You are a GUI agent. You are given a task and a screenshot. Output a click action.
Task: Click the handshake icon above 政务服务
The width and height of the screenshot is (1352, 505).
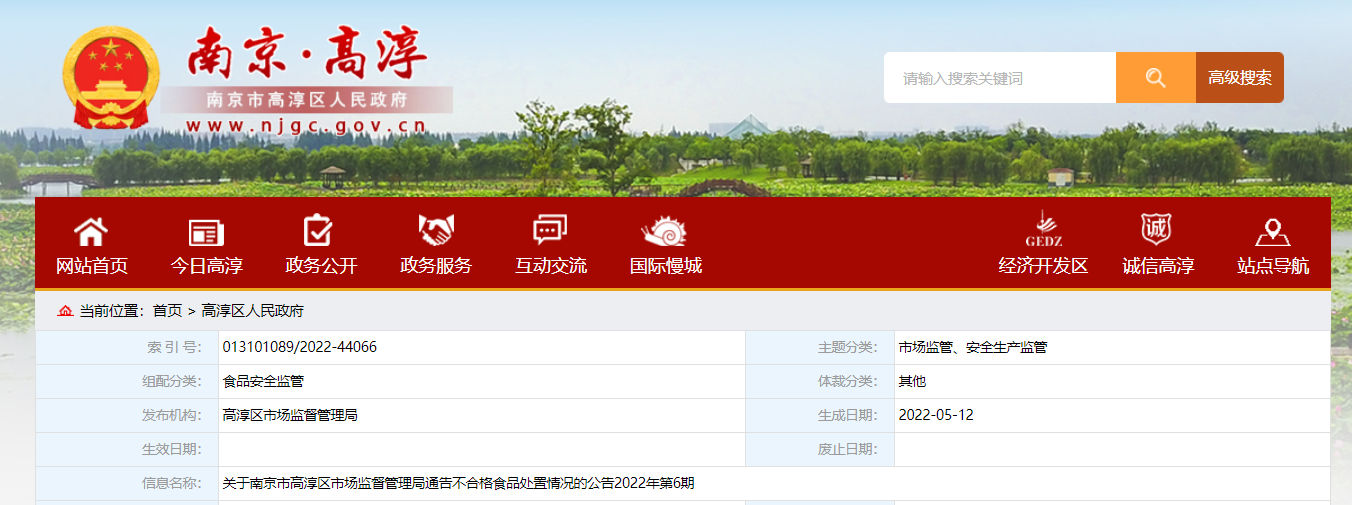(436, 231)
